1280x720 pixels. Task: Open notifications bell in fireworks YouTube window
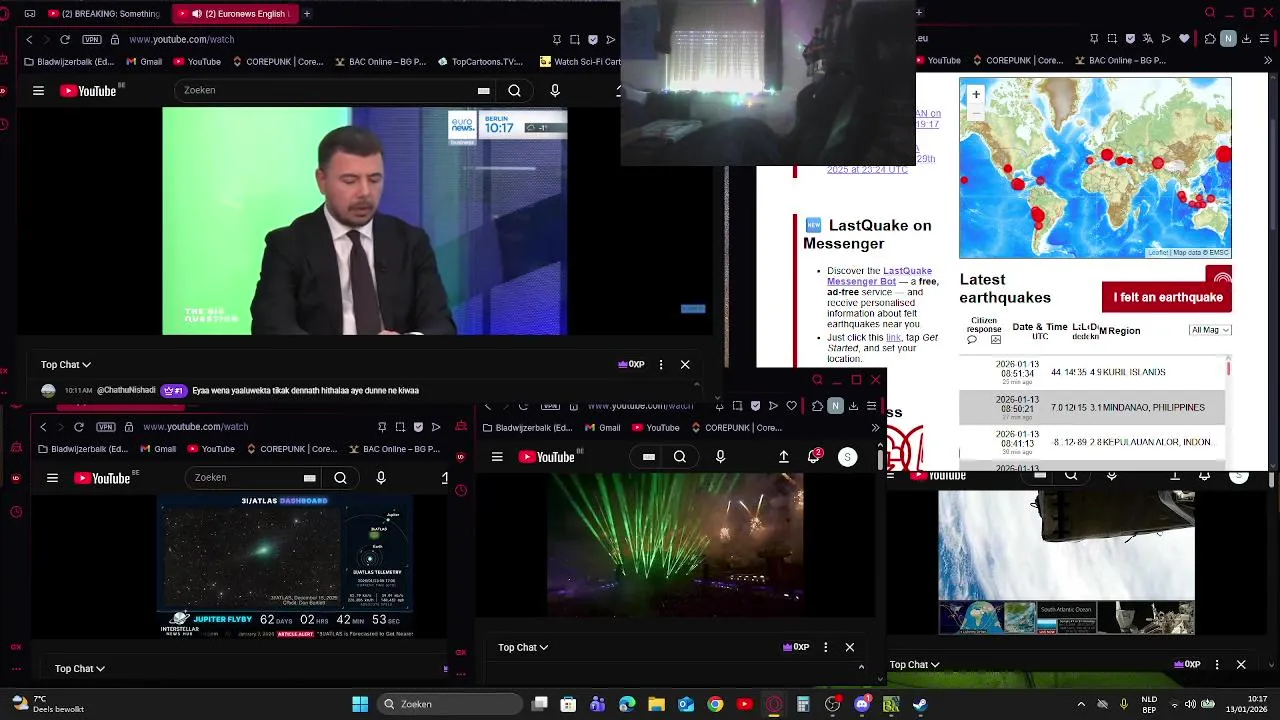pyautogui.click(x=814, y=456)
